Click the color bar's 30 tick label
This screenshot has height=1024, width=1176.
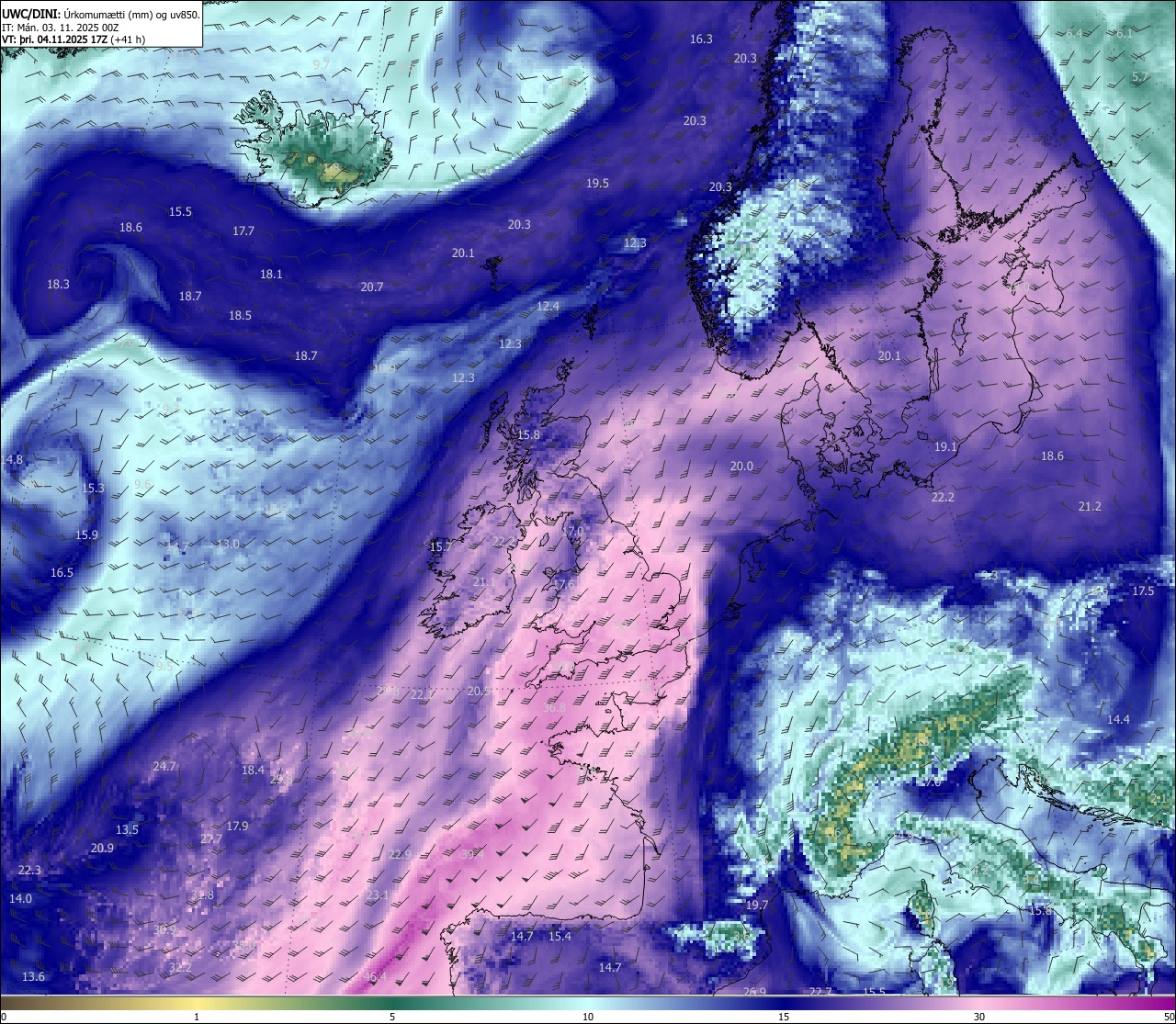click(x=979, y=1017)
